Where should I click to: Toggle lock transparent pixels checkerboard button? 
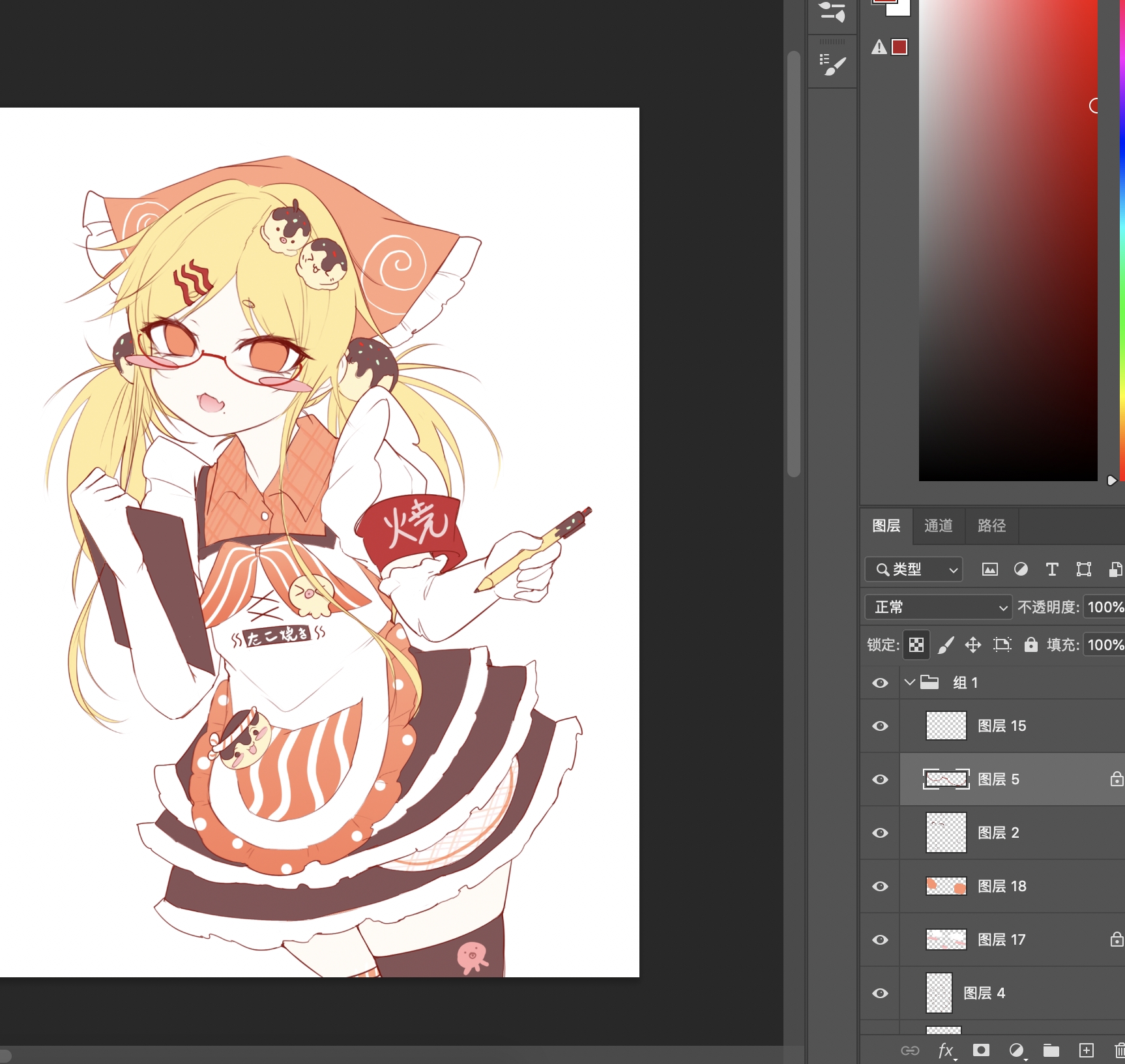[x=916, y=645]
